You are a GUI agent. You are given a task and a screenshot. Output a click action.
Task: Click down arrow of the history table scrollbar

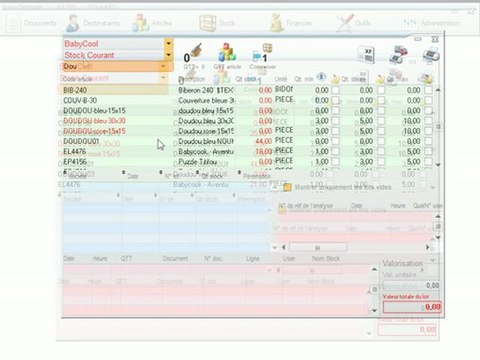(x=374, y=311)
